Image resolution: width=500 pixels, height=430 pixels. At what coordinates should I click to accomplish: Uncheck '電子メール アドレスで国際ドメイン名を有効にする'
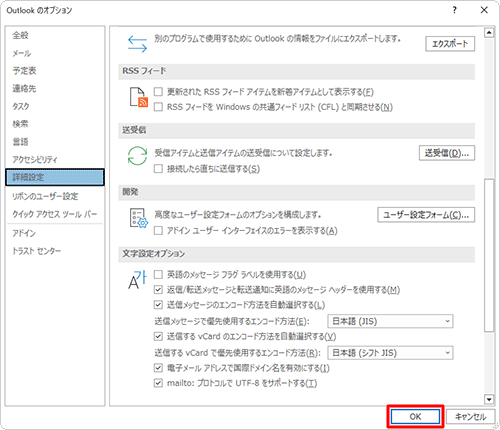coord(158,368)
